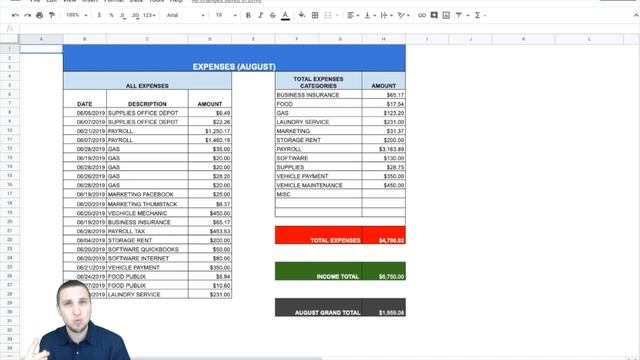Open the fill color picker
The image size is (640, 360).
click(302, 15)
